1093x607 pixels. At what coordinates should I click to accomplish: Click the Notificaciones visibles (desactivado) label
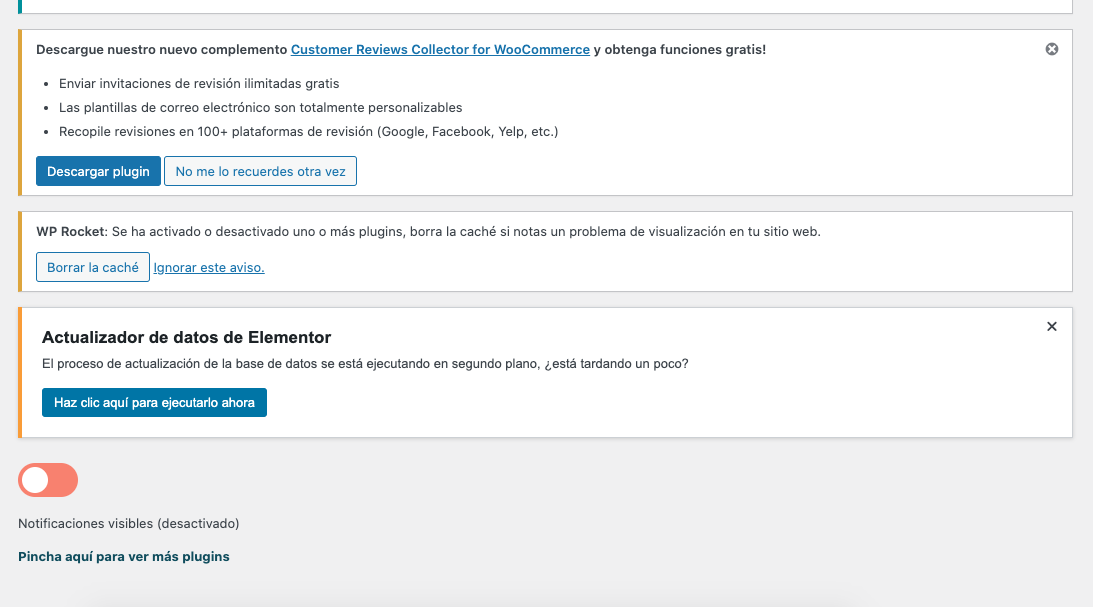pos(129,523)
